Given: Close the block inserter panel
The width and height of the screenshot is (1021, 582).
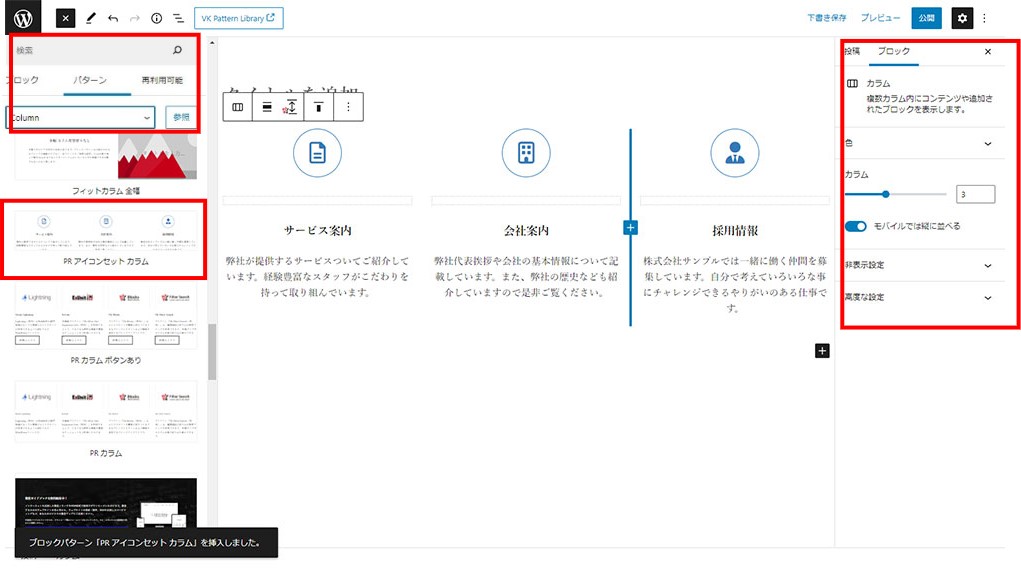Looking at the screenshot, I should [x=64, y=18].
